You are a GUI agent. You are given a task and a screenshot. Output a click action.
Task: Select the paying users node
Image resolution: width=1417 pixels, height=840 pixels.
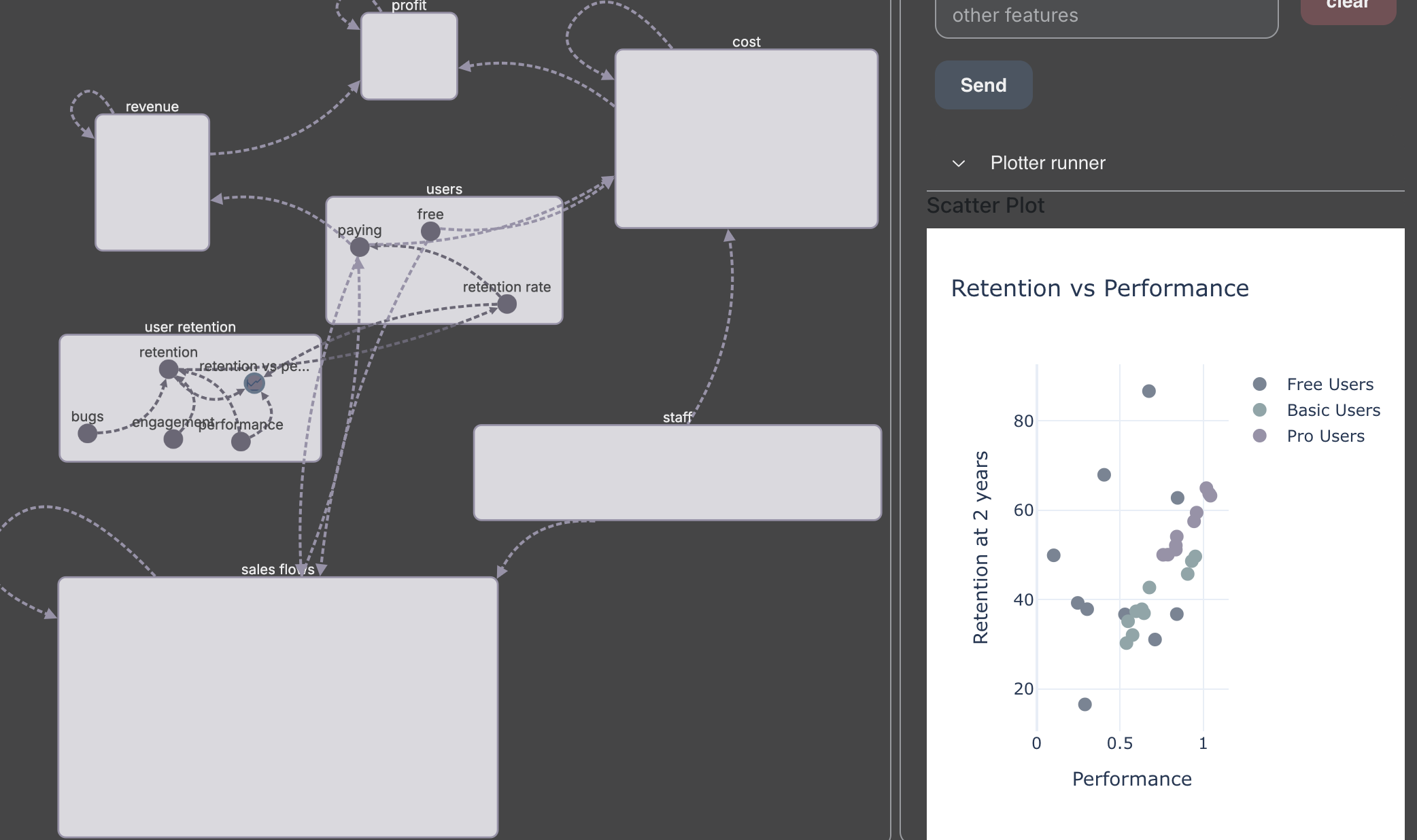click(x=360, y=247)
